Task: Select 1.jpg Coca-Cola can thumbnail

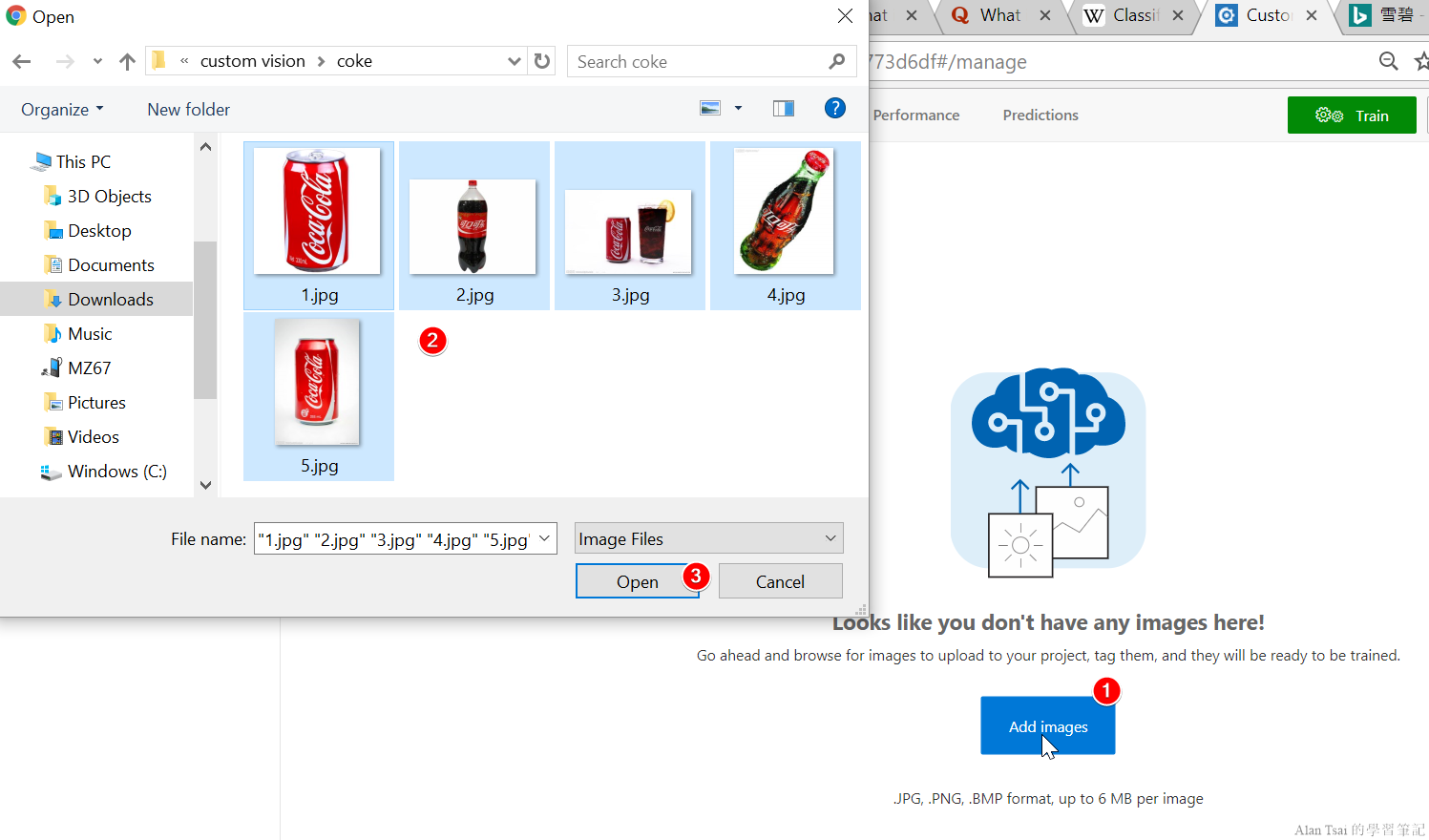Action: [x=319, y=226]
